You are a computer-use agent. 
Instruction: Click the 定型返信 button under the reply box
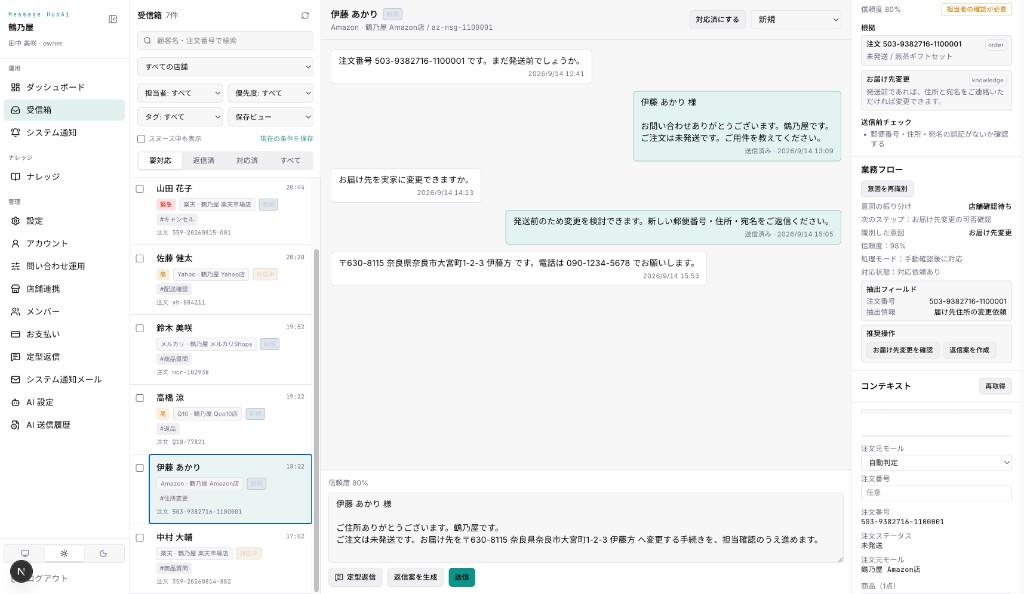point(355,577)
